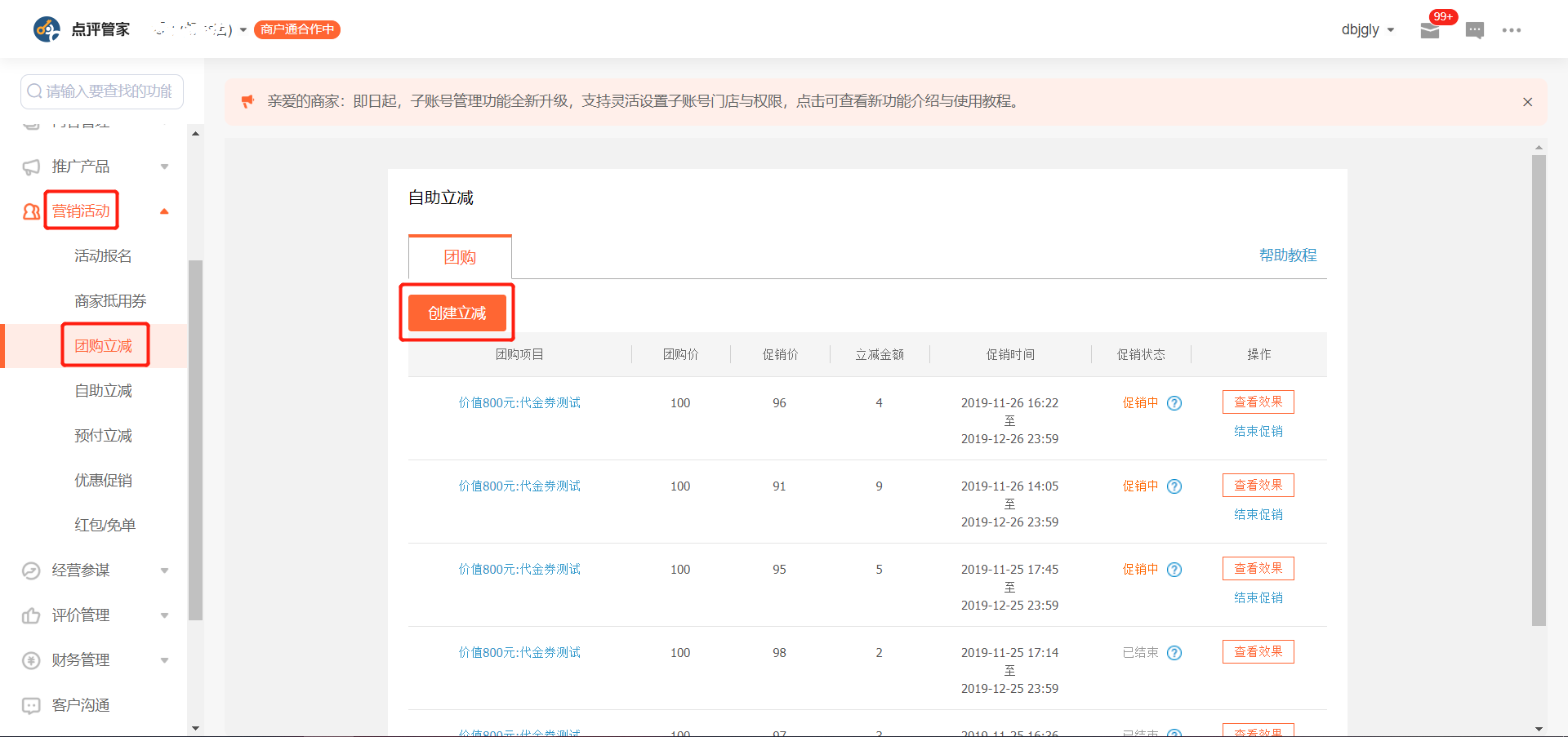Click 结束促销 for the 16:22 promotion
Image resolution: width=1568 pixels, height=737 pixels.
(1258, 432)
